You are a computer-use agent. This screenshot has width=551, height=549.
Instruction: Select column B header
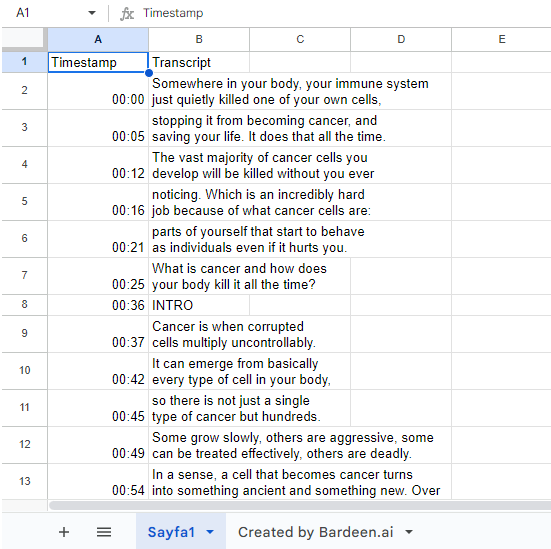click(x=199, y=39)
